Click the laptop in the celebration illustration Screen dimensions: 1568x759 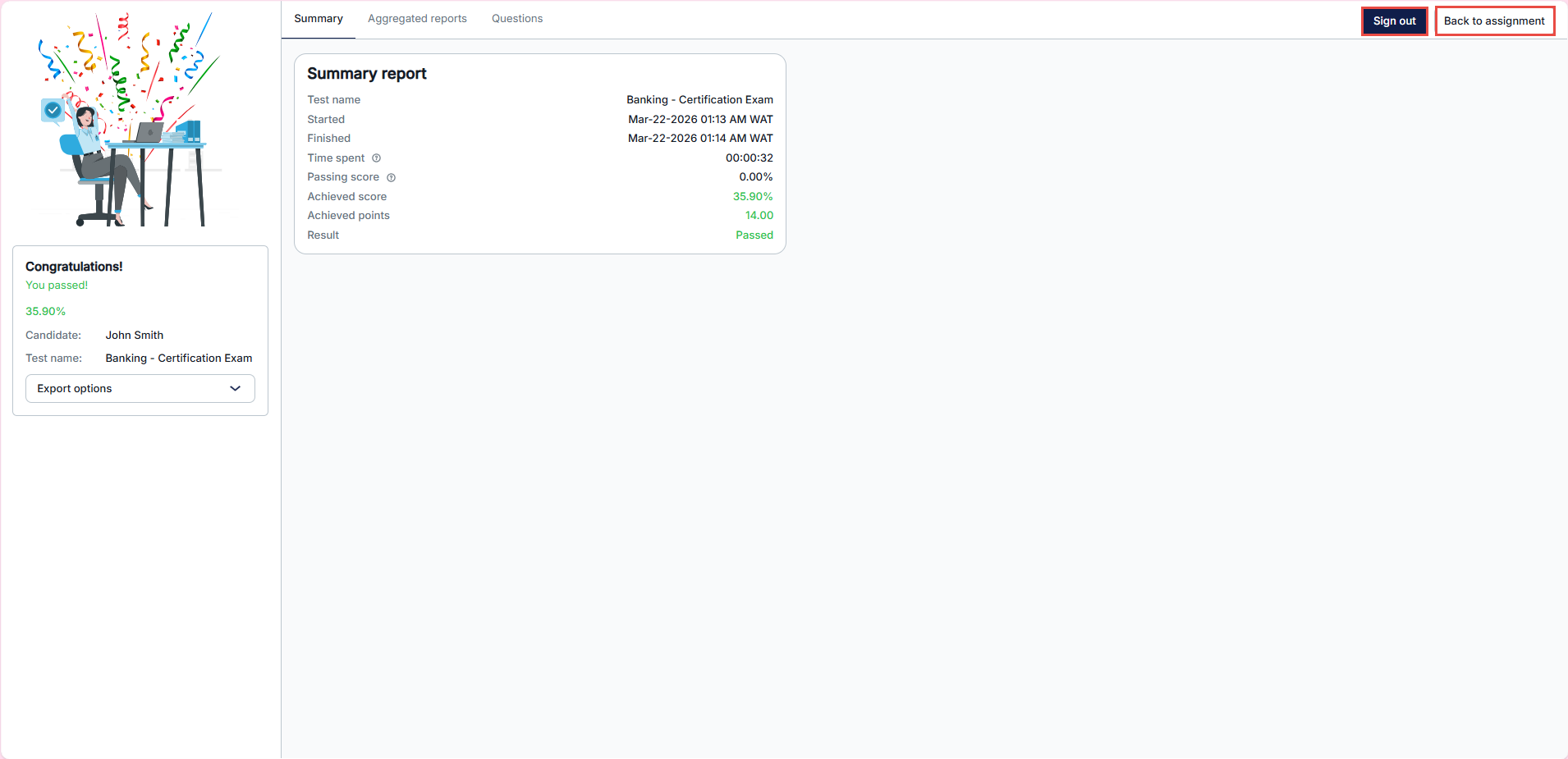point(149,133)
